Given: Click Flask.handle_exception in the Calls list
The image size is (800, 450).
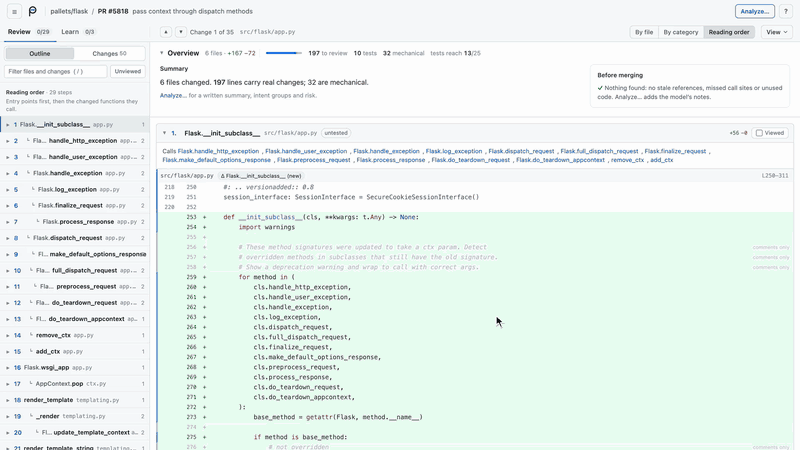Looking at the screenshot, I should coord(386,151).
